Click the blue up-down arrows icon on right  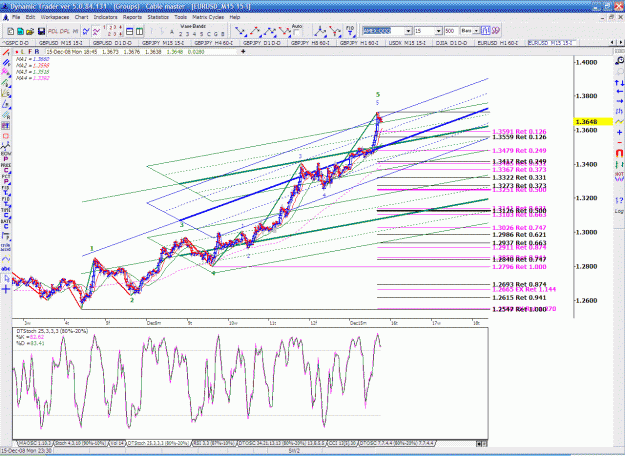tap(619, 83)
